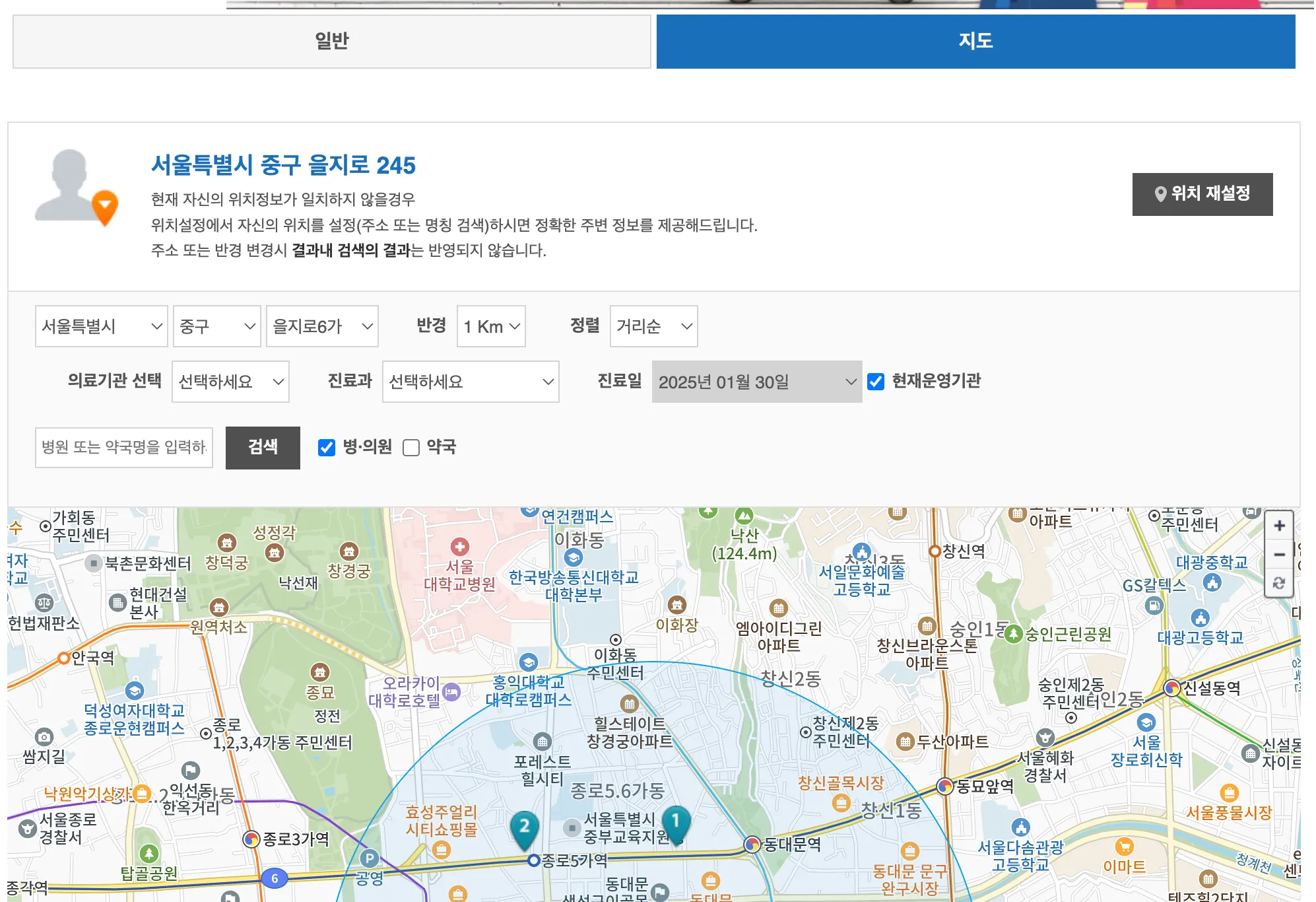Select the 지도 tab
Image resolution: width=1316 pixels, height=902 pixels.
click(x=983, y=40)
